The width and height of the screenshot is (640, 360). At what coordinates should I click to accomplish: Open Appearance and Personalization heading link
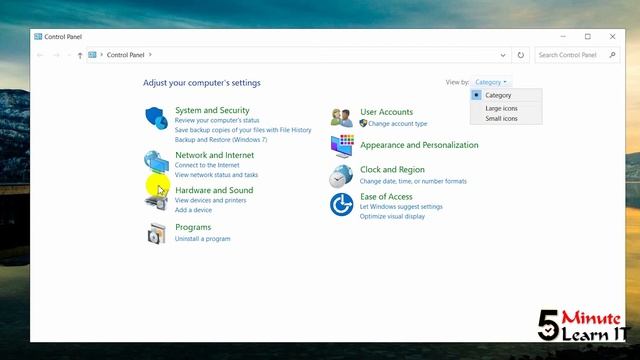click(x=419, y=145)
